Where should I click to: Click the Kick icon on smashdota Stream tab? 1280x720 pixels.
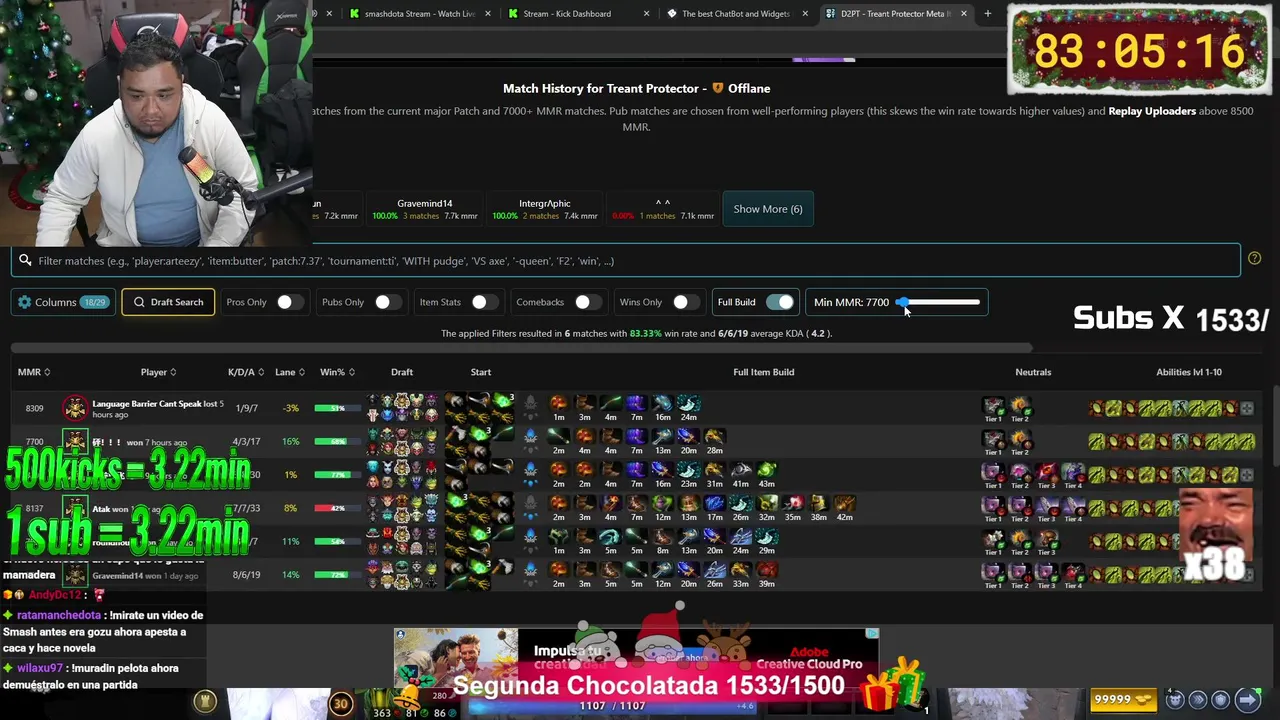(x=355, y=14)
